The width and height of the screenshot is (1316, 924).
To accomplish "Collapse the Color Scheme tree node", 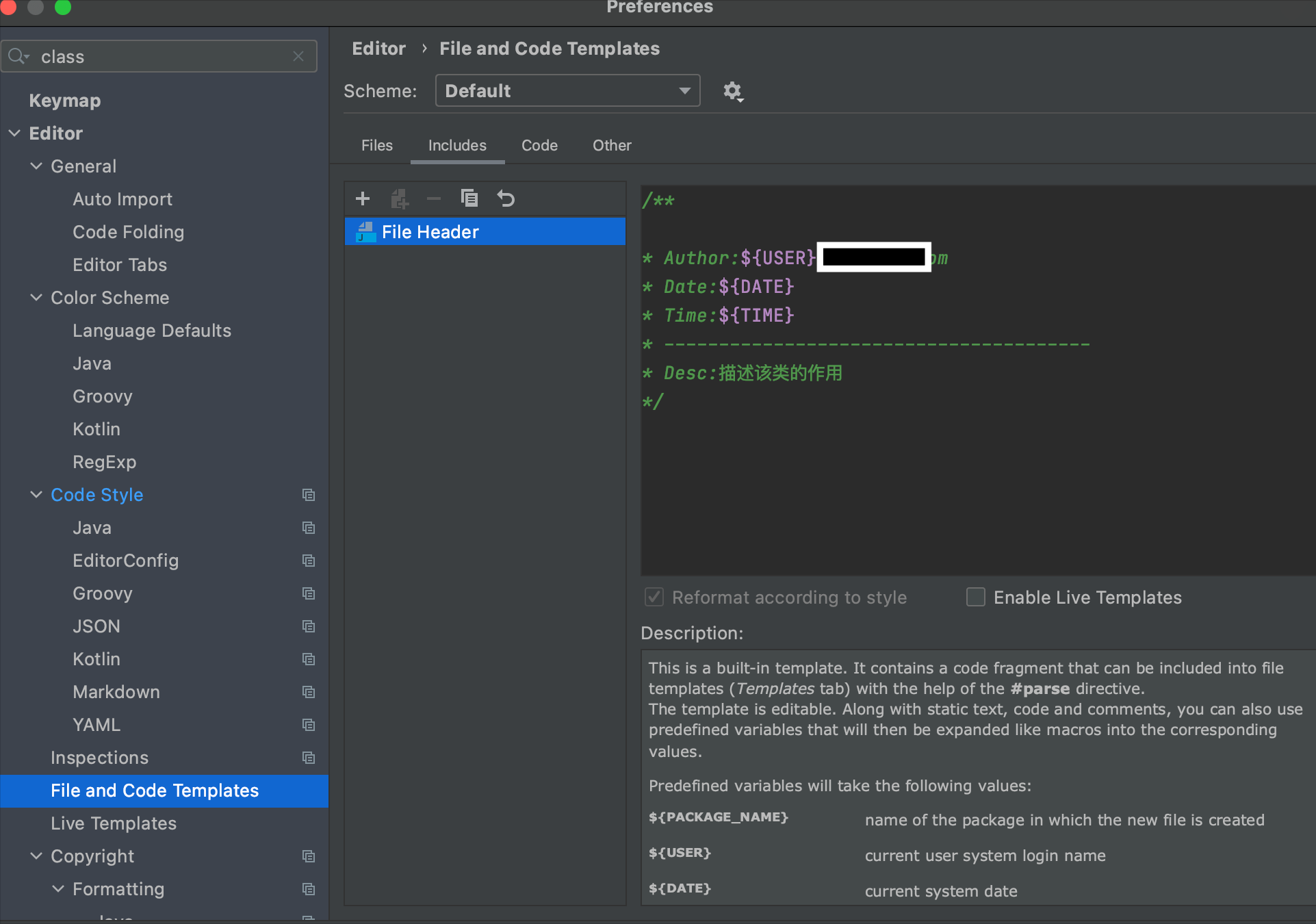I will click(36, 298).
